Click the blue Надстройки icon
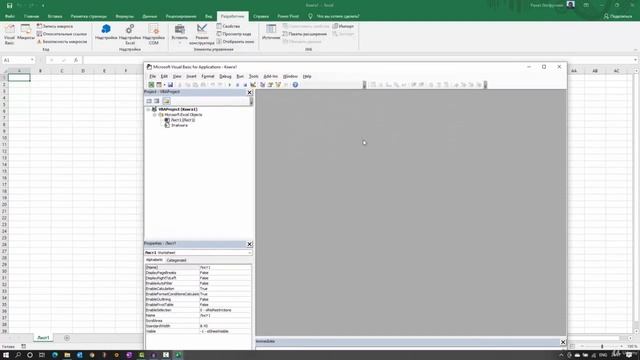This screenshot has width=640, height=360. click(106, 32)
